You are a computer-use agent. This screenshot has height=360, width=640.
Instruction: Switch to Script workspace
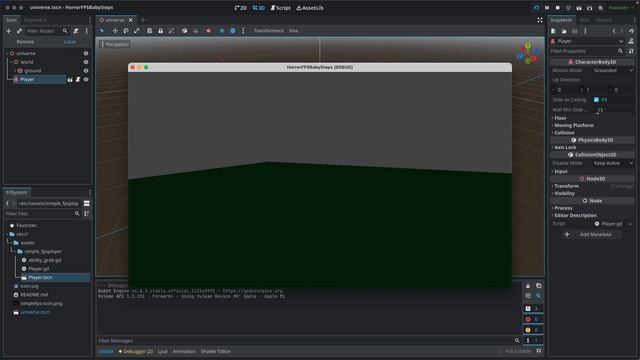tap(280, 8)
